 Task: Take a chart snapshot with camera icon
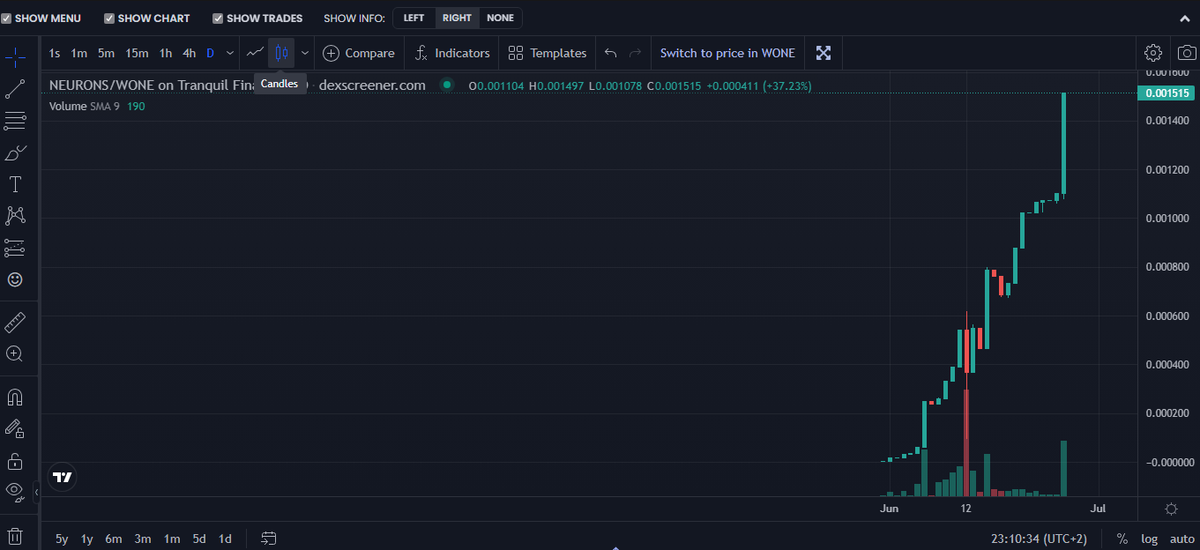[1185, 53]
